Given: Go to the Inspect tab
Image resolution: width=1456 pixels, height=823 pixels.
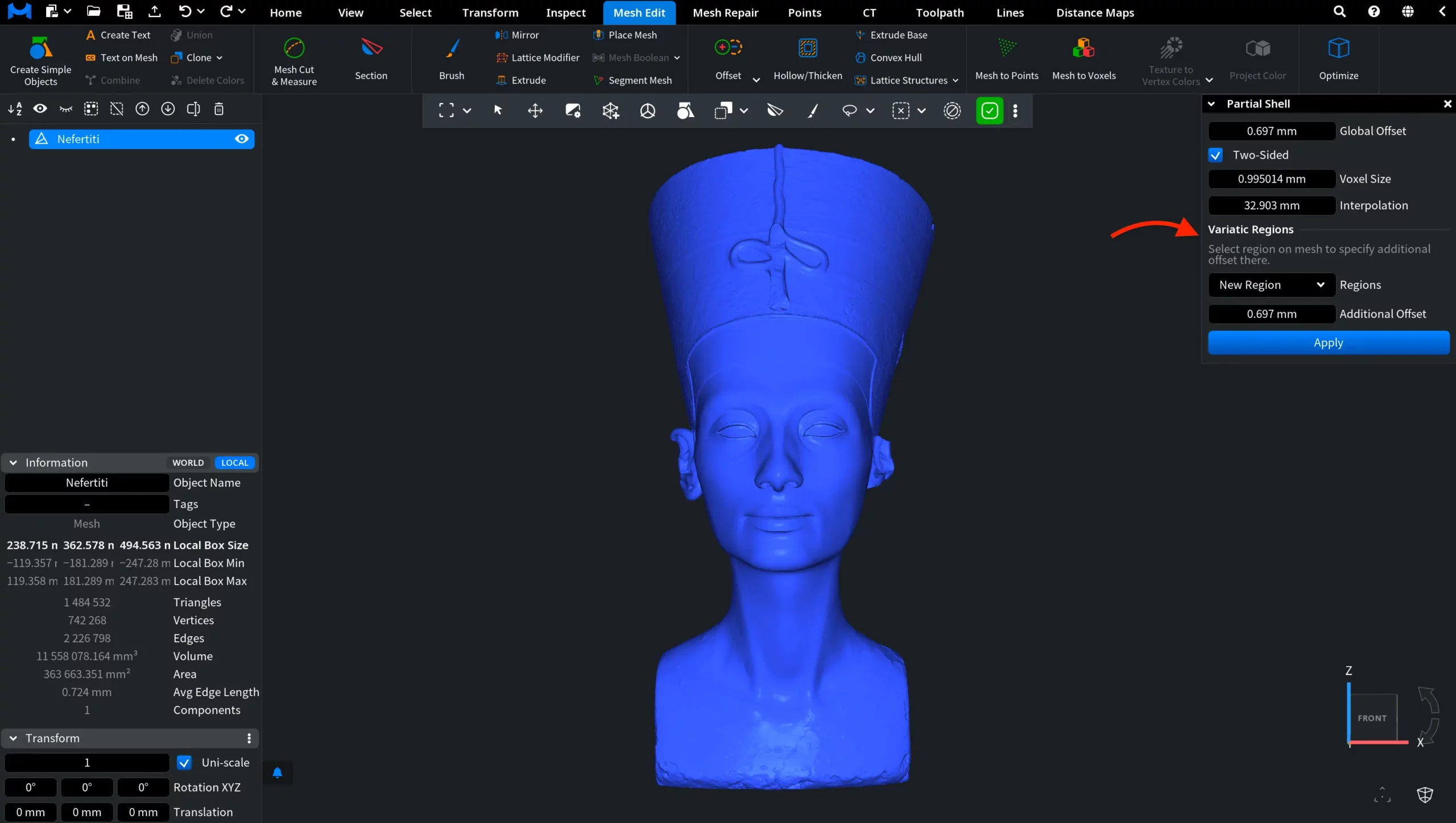Looking at the screenshot, I should click(x=566, y=13).
